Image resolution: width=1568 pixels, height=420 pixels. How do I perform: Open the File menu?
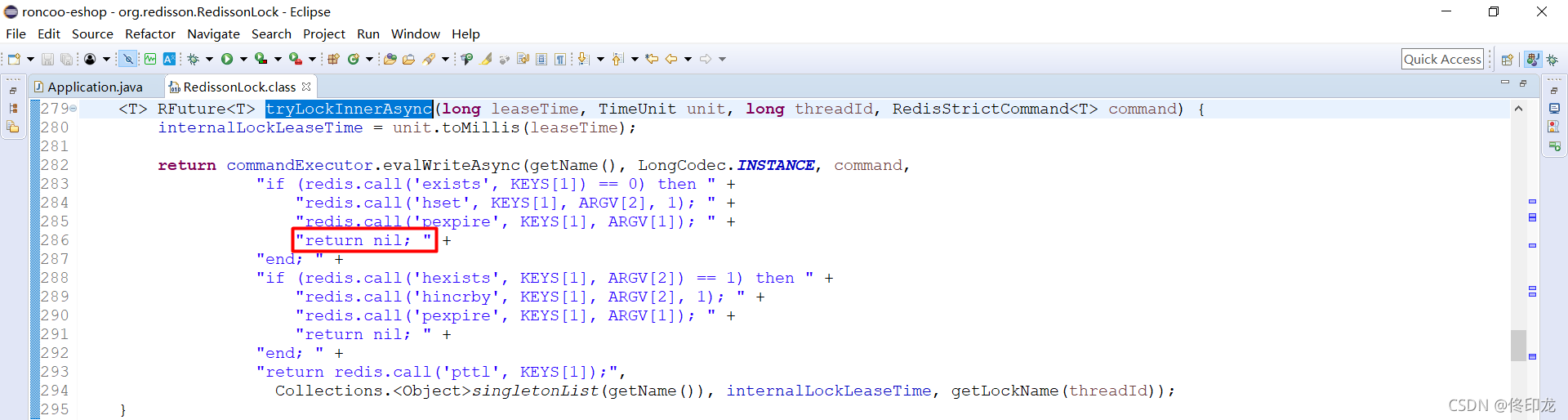(16, 34)
